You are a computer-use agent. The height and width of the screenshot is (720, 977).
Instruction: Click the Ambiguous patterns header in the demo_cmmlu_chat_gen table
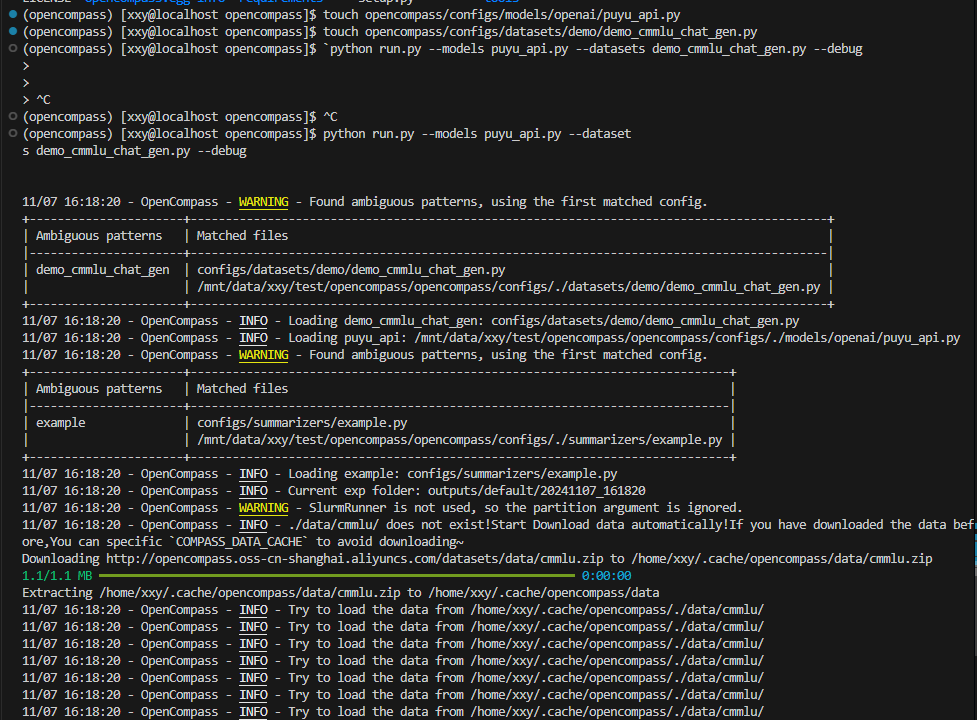(x=98, y=235)
